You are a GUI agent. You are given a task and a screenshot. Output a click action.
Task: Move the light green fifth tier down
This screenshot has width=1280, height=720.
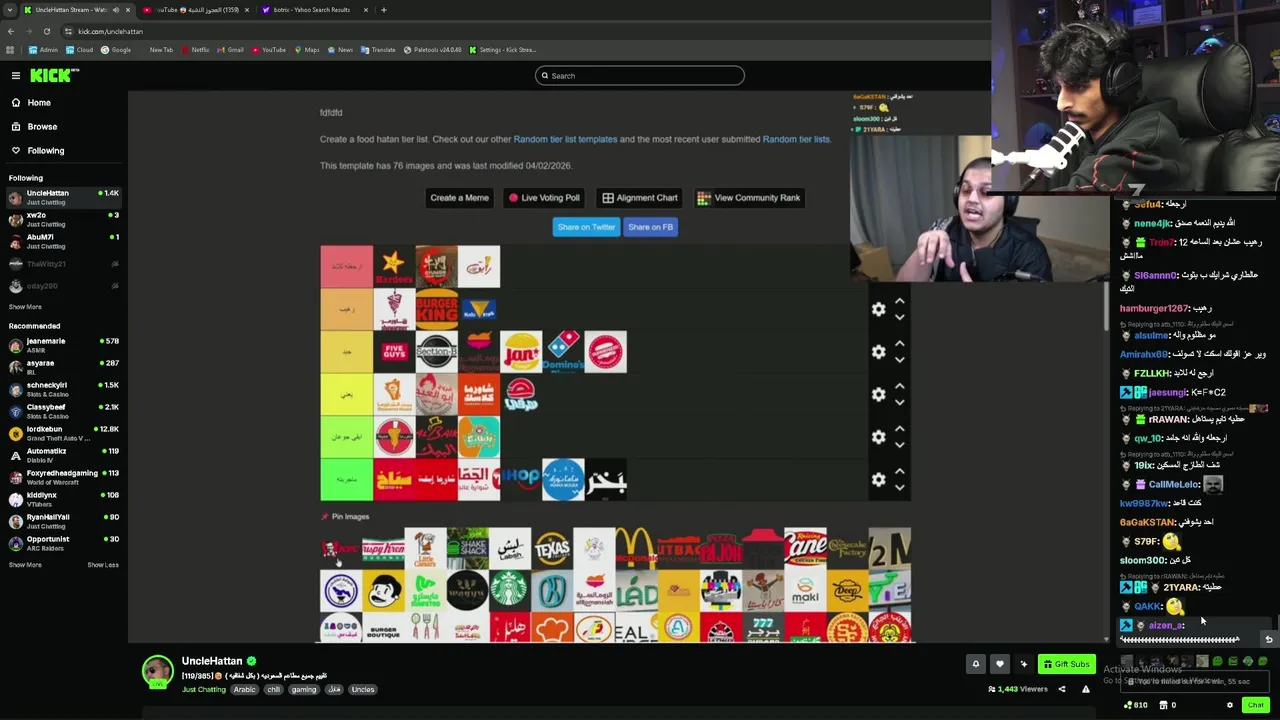tap(899, 445)
